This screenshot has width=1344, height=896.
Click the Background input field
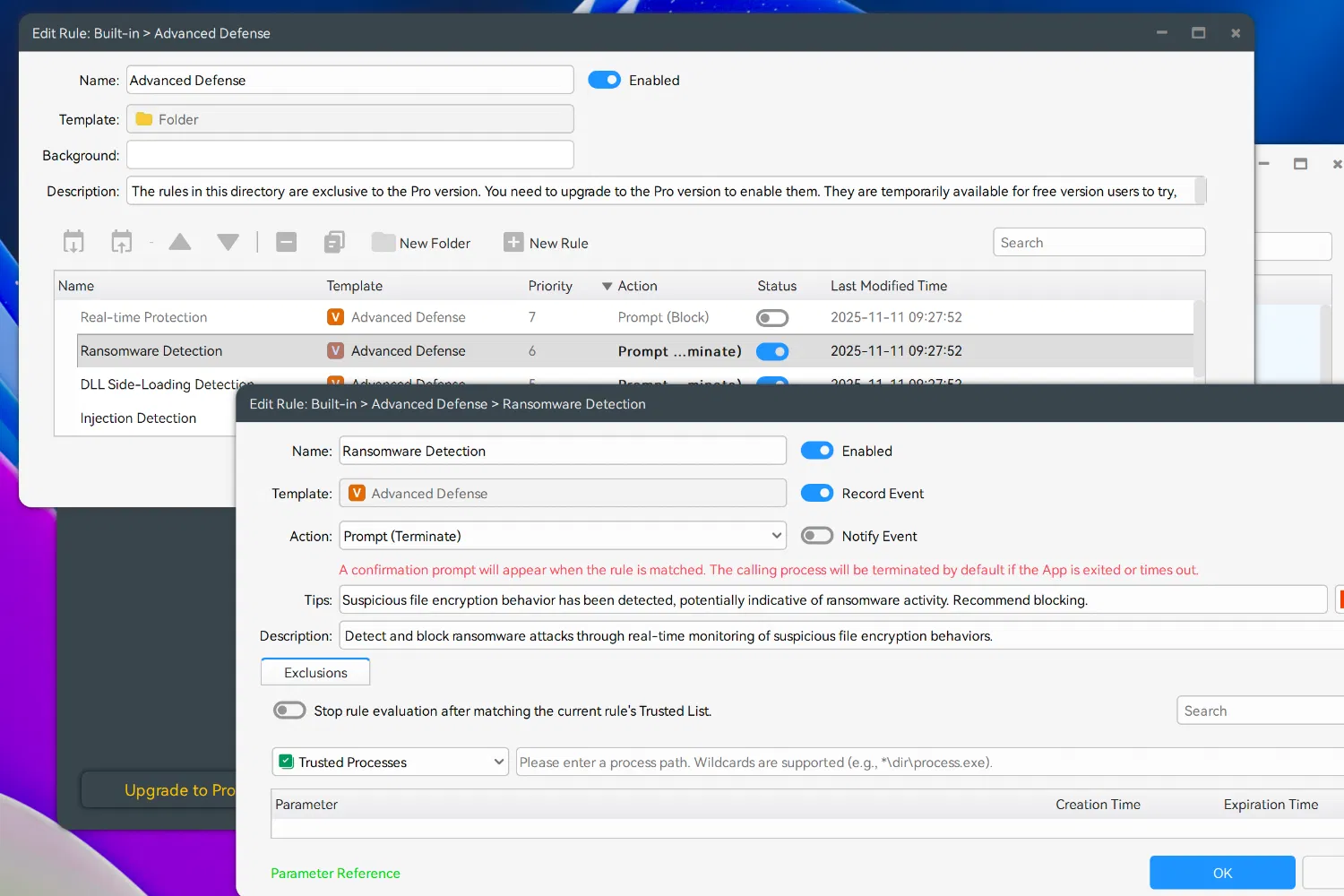[349, 154]
